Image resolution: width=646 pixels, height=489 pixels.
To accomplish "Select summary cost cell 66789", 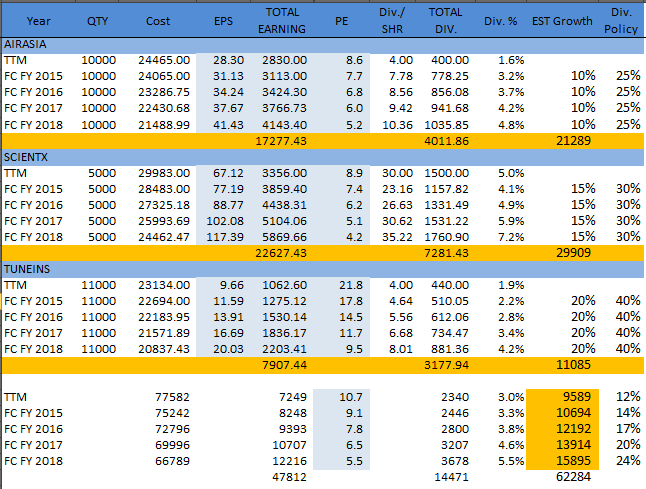I will pyautogui.click(x=172, y=461).
